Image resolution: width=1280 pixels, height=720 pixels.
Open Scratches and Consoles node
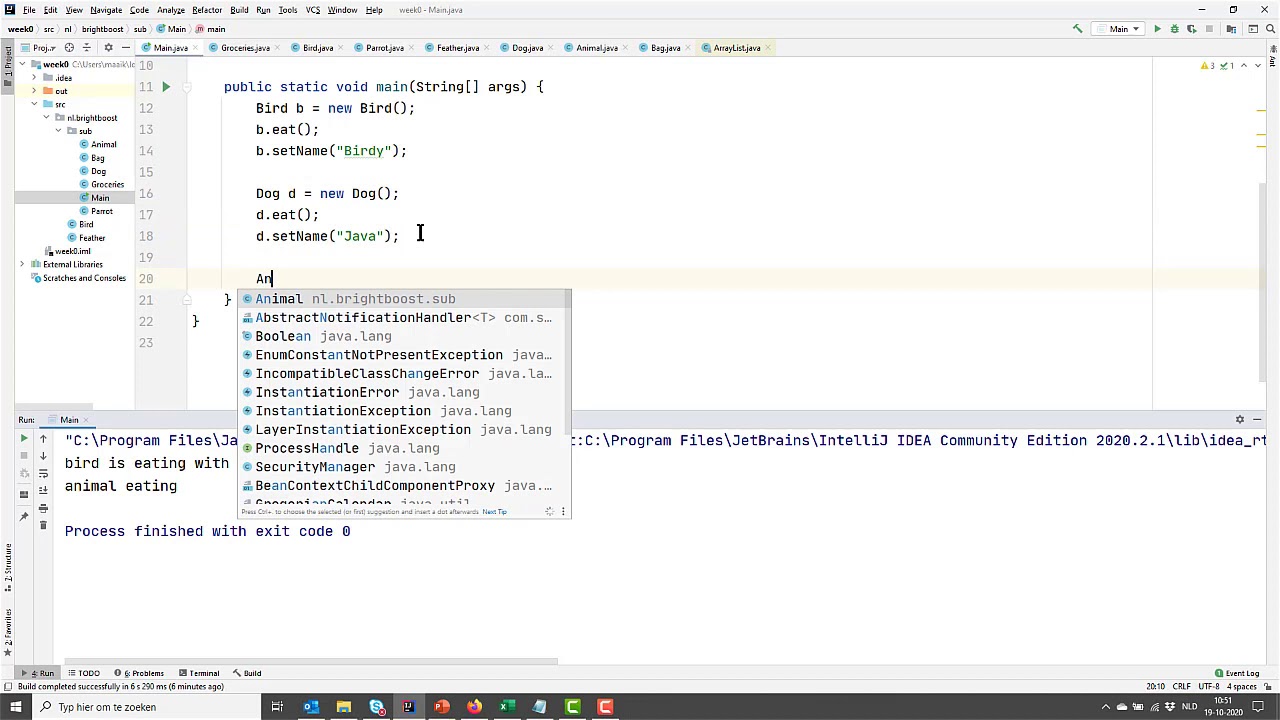point(79,278)
